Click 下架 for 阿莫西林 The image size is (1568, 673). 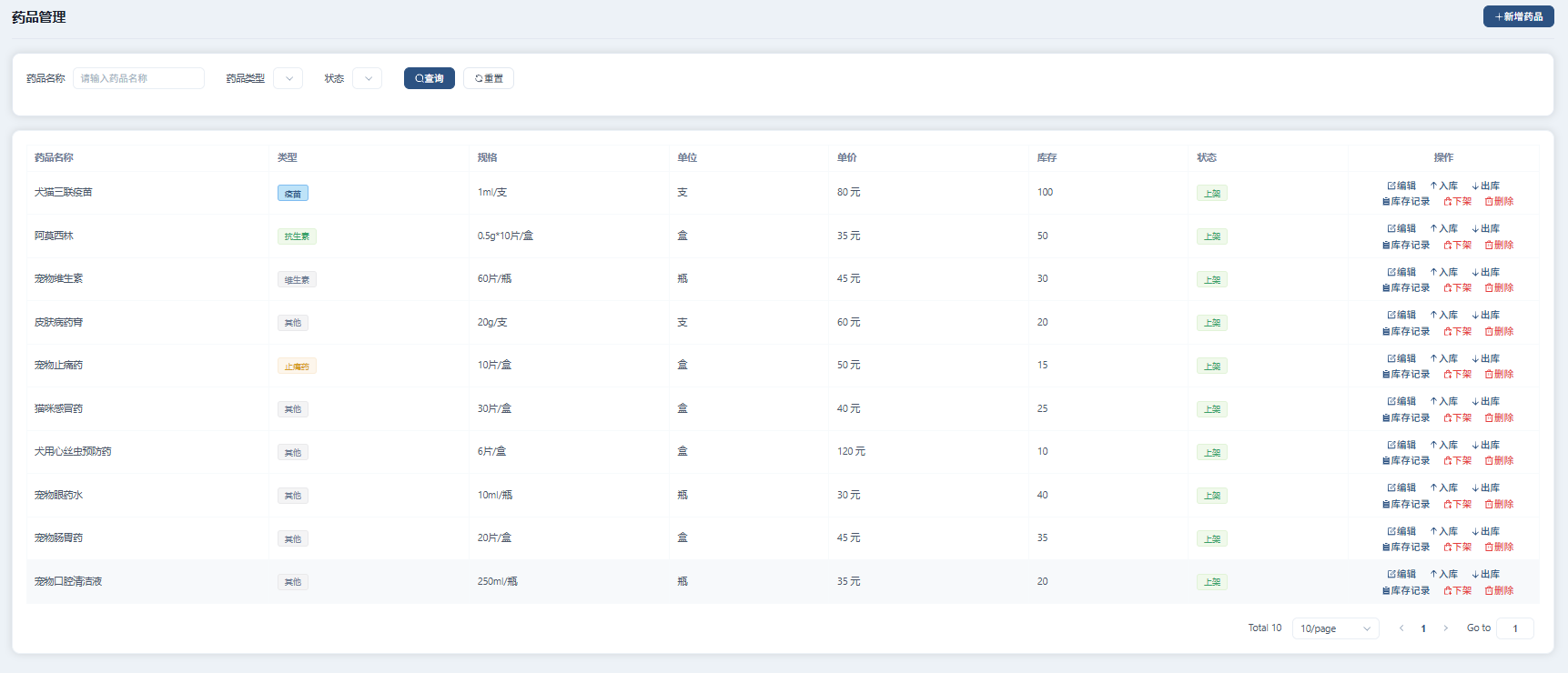pos(1458,246)
